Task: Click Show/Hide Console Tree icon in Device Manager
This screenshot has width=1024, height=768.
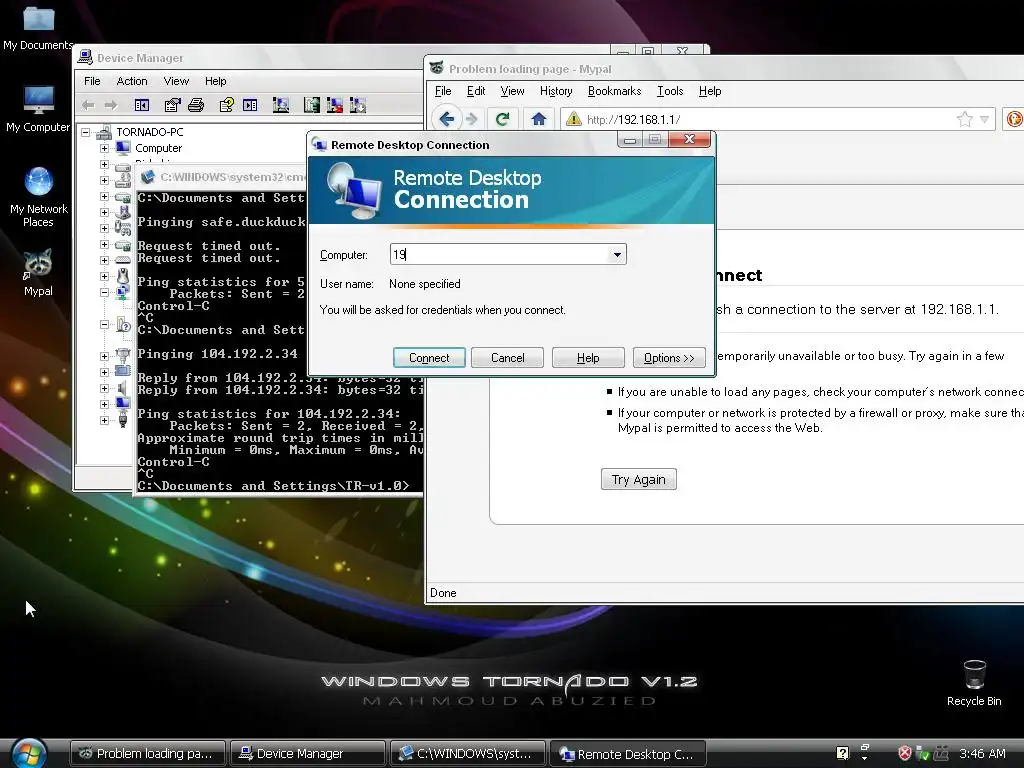Action: (x=142, y=105)
